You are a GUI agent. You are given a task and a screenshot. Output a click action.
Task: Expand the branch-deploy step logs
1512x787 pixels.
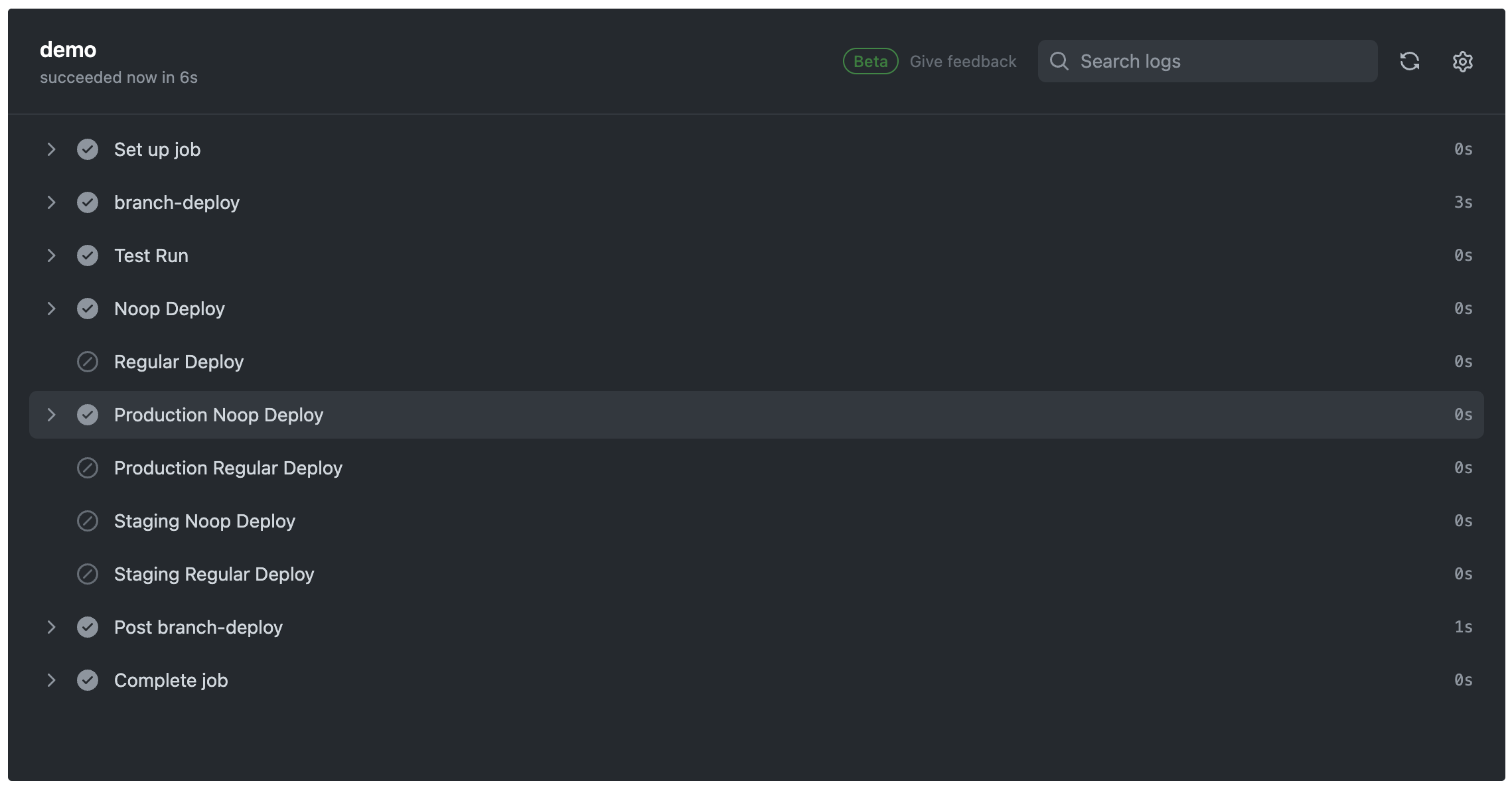52,202
